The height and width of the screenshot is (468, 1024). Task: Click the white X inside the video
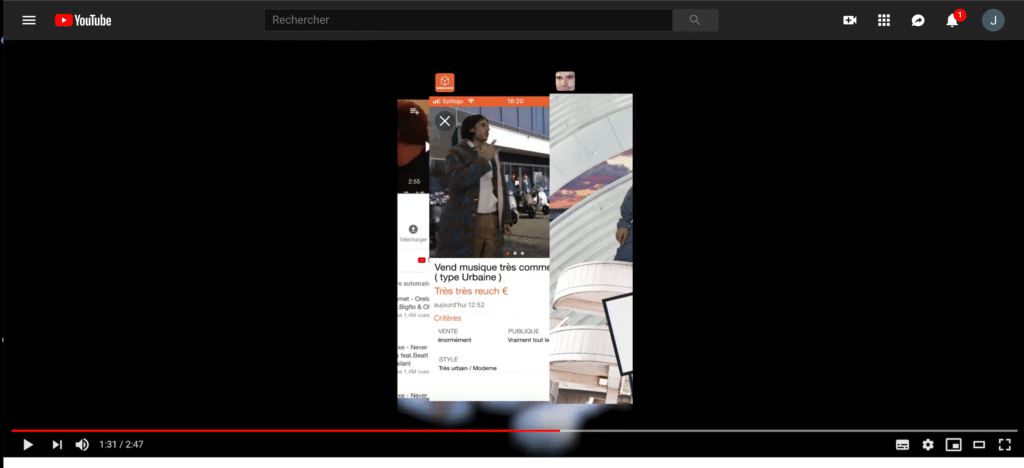(445, 121)
